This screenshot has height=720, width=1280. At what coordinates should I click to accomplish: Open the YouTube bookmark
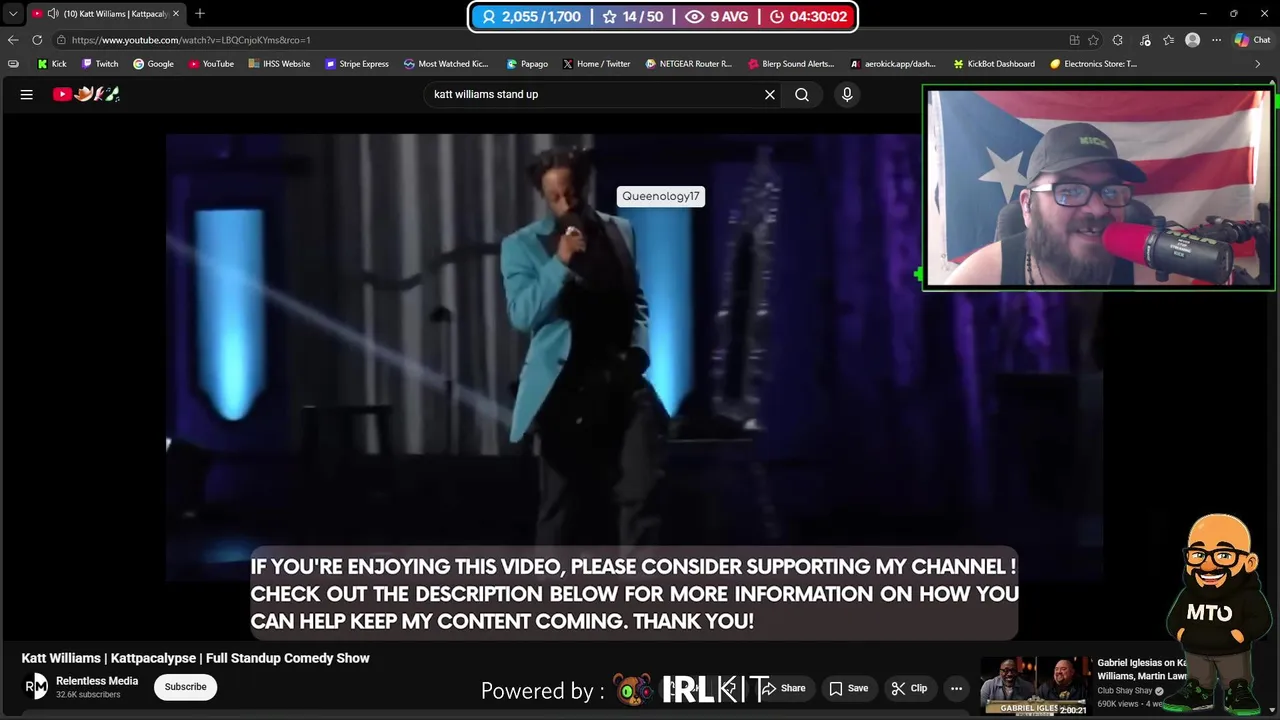(x=211, y=64)
